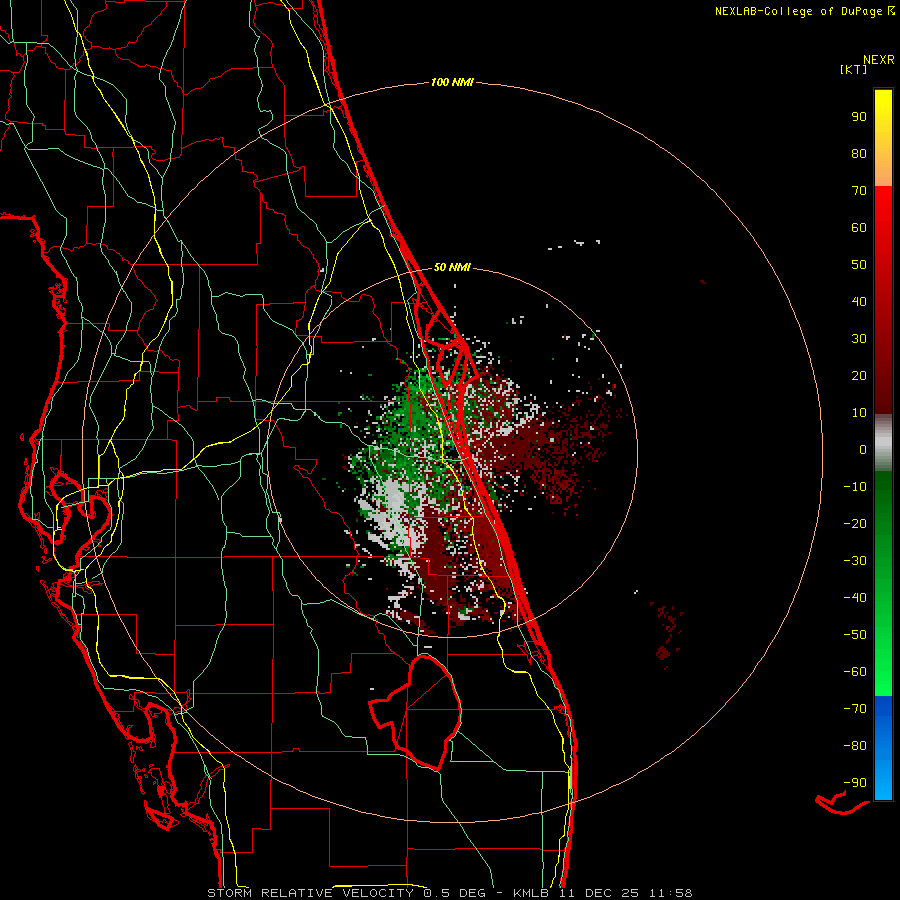
Task: Click the 60 value on velocity scale
Action: click(859, 228)
